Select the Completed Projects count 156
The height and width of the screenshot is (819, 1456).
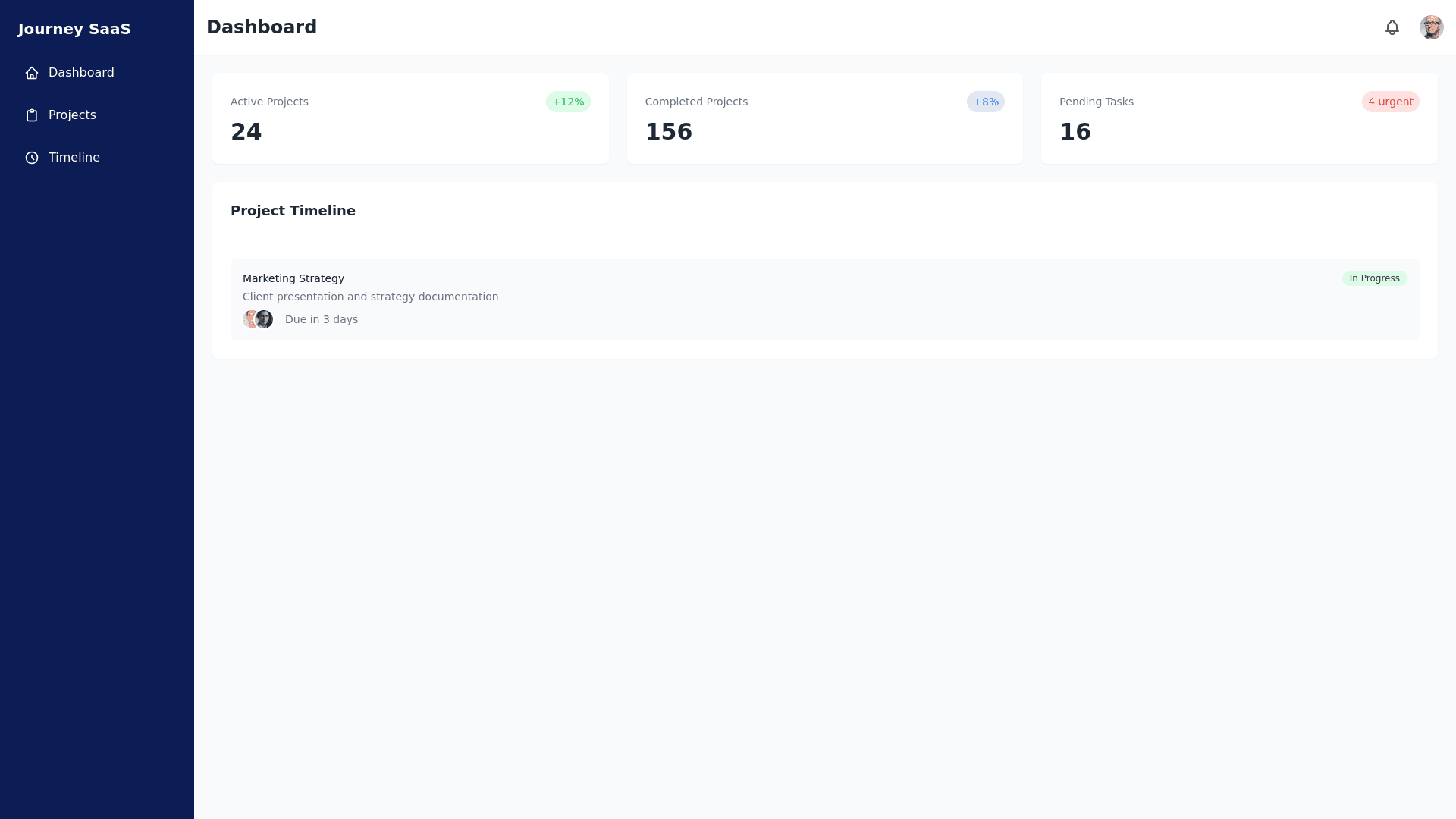pos(668,132)
